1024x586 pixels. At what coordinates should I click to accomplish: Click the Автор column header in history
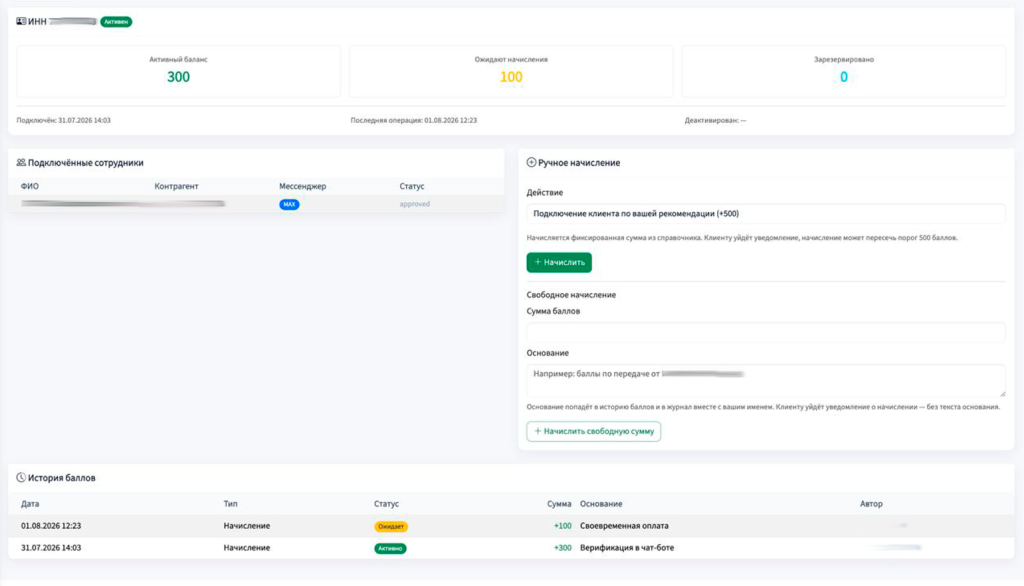[871, 504]
